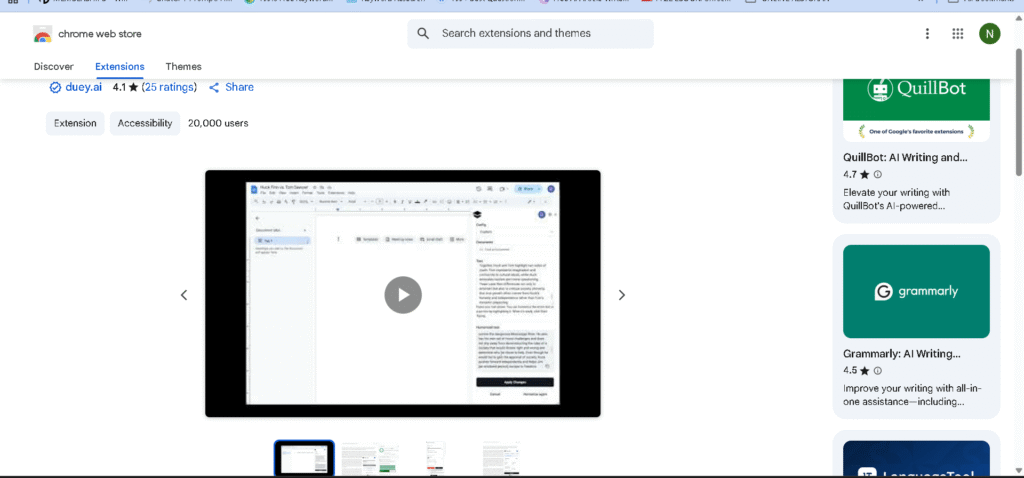Open the 25 ratings link
Screen dimensions: 1024x478
[x=169, y=88]
